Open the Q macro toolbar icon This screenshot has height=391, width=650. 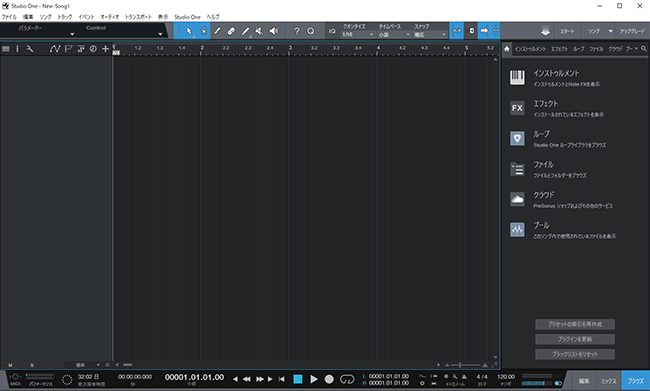311,31
